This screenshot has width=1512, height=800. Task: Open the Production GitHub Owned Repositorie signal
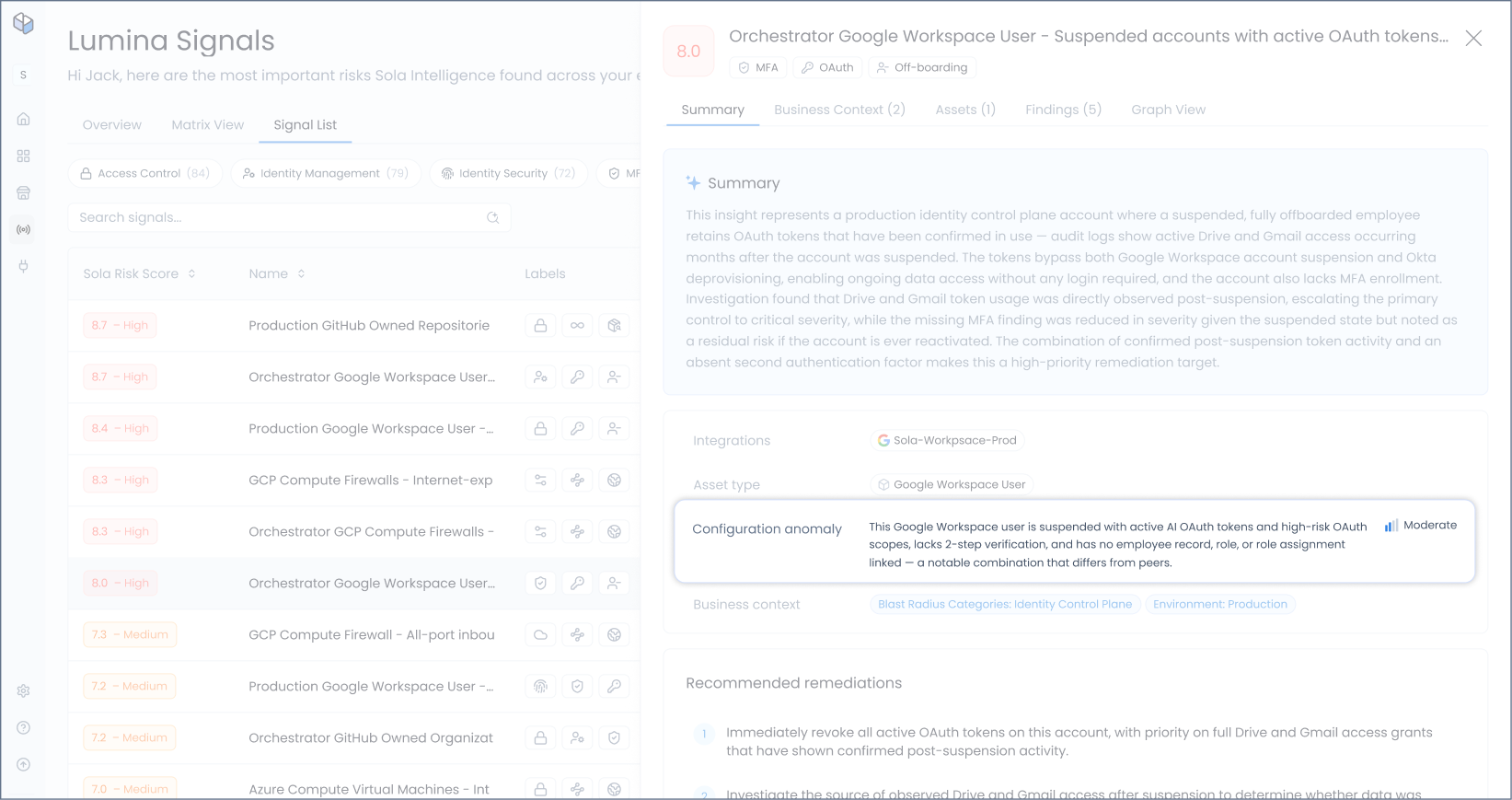(x=369, y=325)
